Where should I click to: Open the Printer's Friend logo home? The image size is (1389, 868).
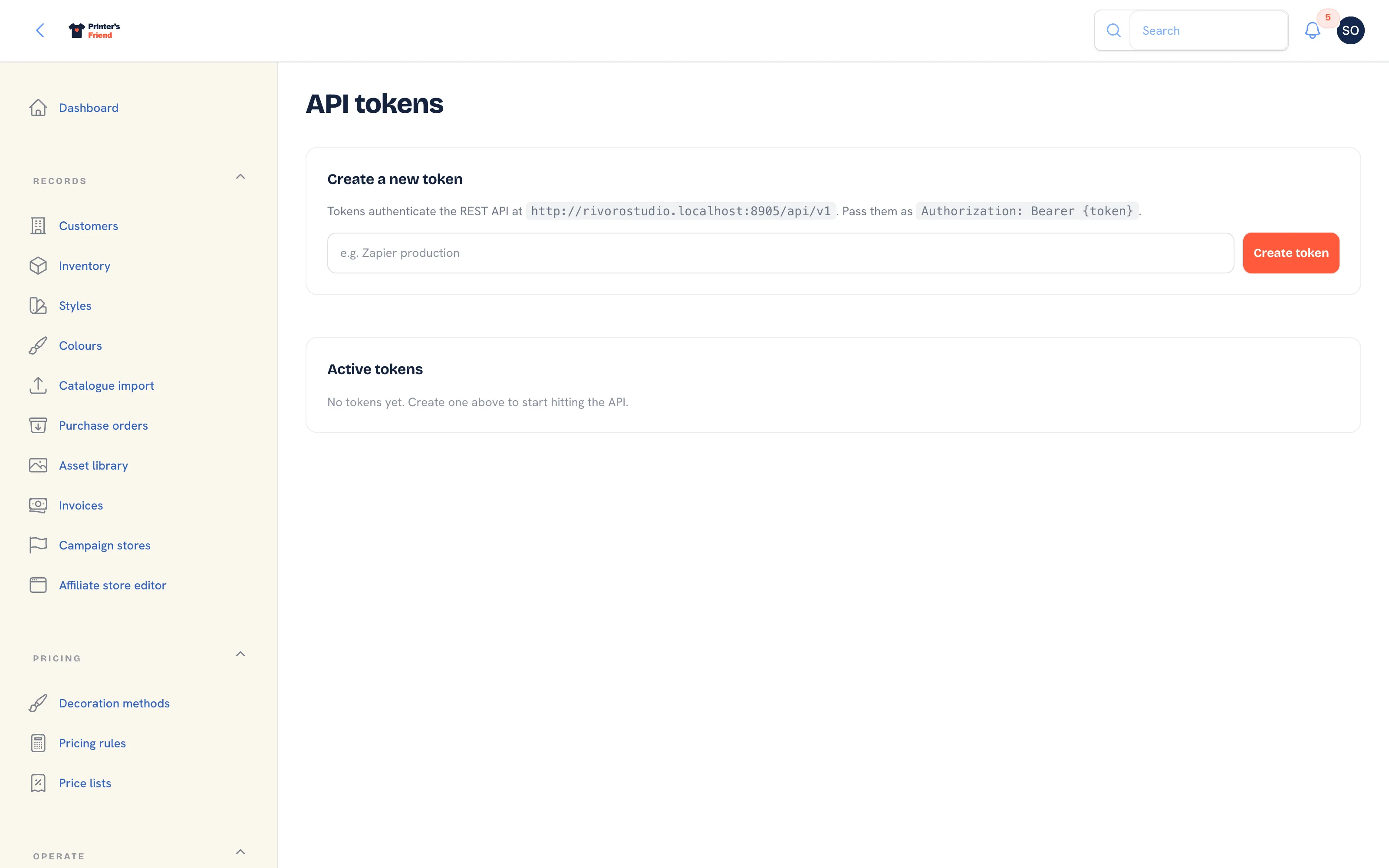94,30
